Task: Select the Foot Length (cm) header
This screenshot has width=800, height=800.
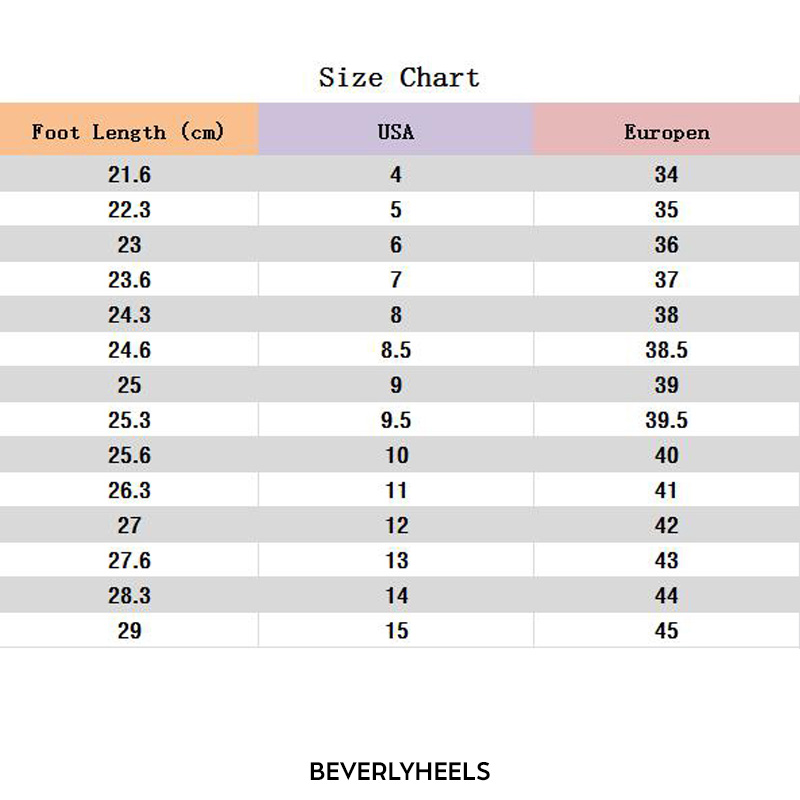Action: pyautogui.click(x=129, y=129)
